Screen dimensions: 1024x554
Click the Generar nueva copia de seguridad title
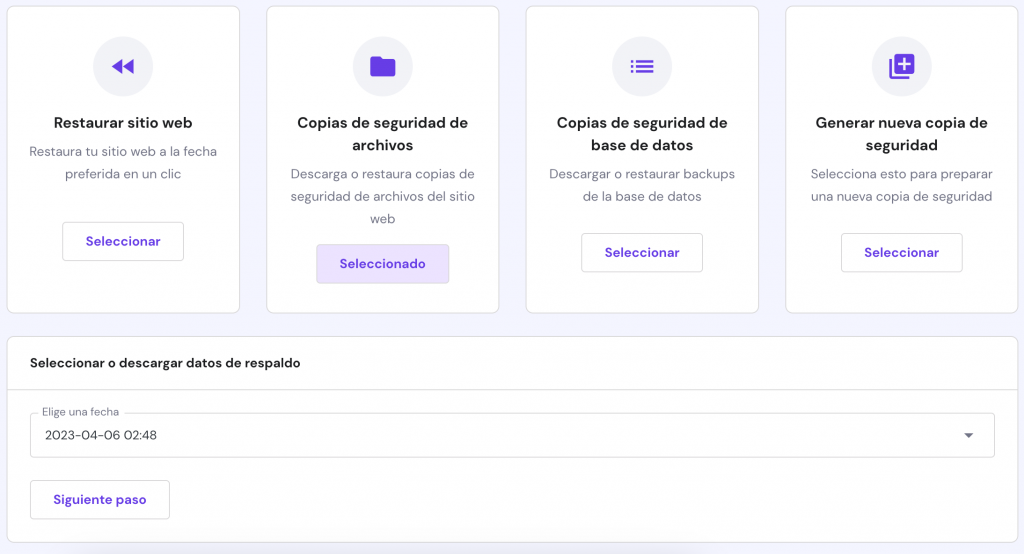[901, 134]
